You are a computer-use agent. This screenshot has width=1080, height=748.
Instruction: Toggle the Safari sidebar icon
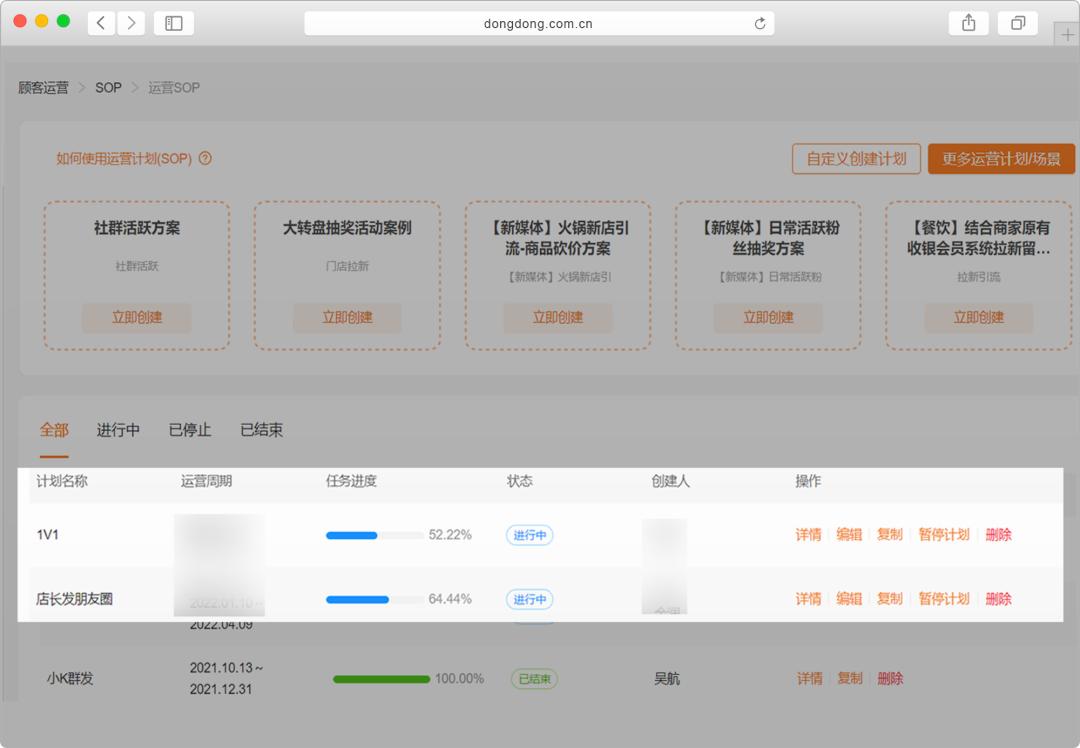pos(174,23)
